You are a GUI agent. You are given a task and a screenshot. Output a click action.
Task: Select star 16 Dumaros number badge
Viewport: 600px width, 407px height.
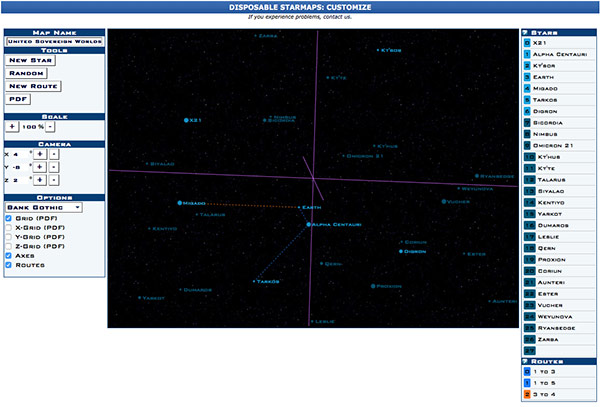(530, 225)
